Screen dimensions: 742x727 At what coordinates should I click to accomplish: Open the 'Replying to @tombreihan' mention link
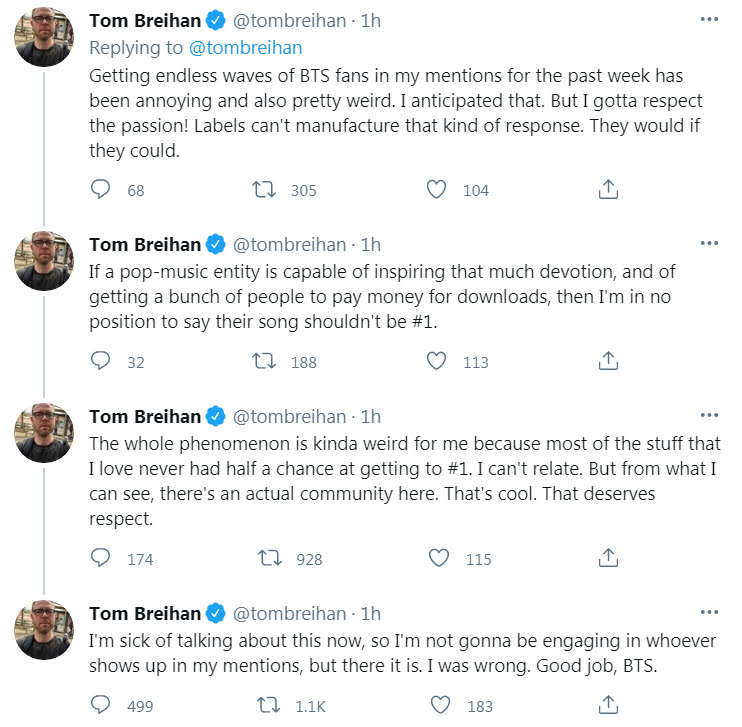click(259, 47)
